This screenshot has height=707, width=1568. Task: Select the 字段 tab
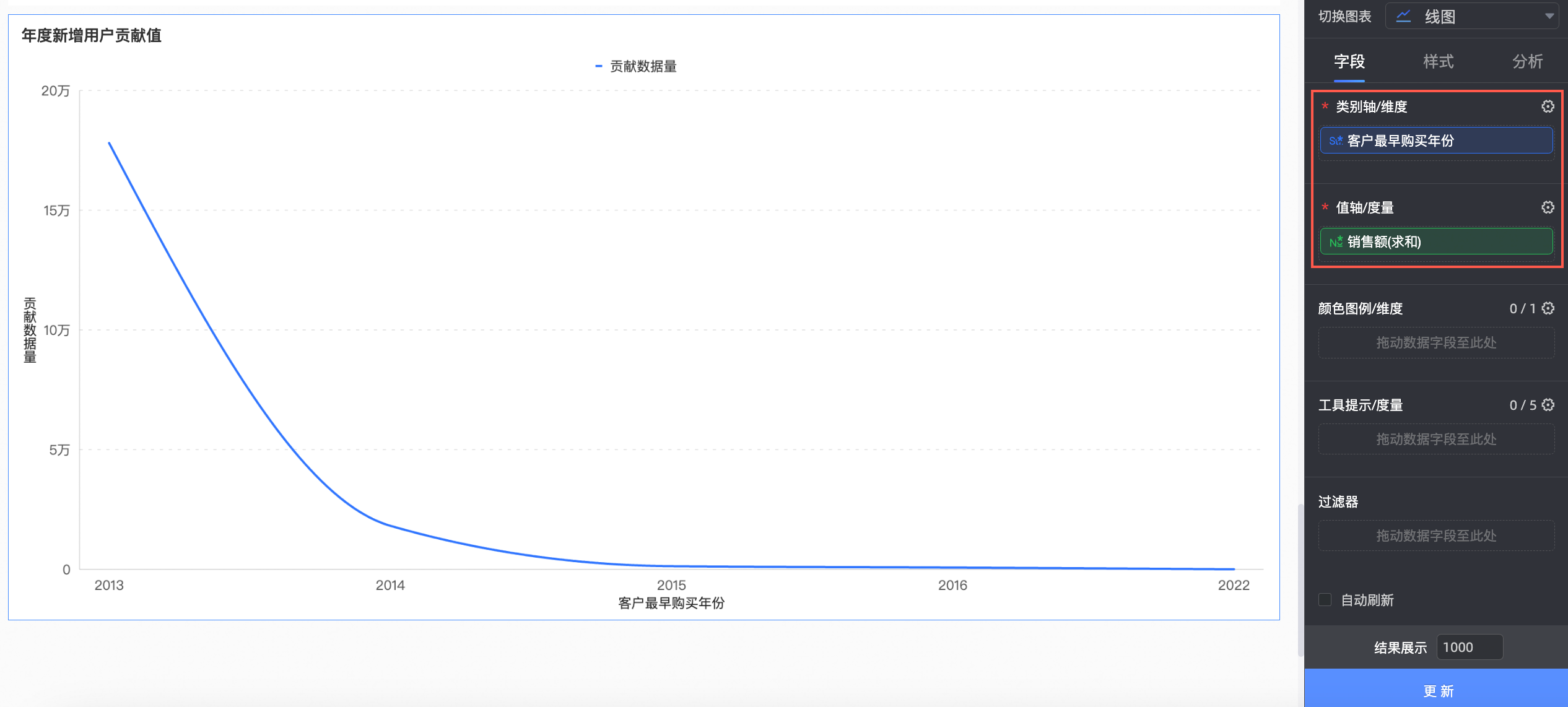point(1349,61)
